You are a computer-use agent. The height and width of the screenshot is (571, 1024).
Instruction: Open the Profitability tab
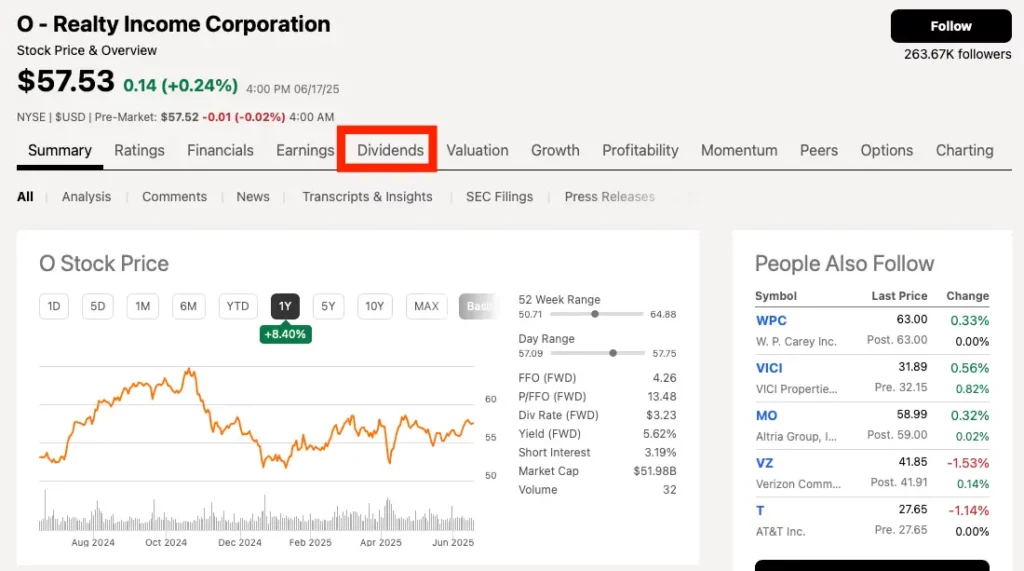click(640, 150)
